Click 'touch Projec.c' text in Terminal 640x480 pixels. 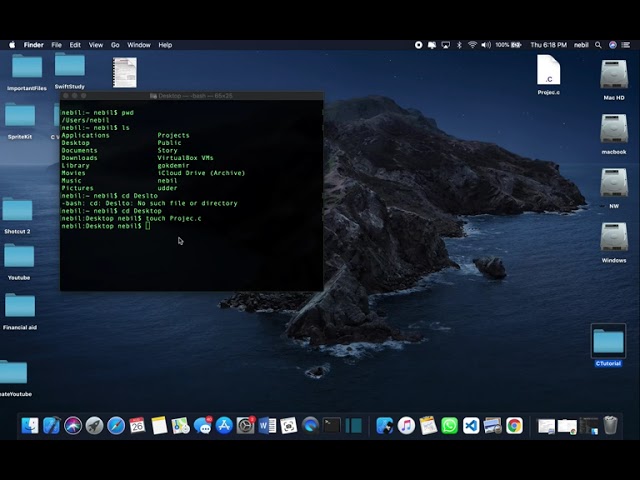point(173,218)
